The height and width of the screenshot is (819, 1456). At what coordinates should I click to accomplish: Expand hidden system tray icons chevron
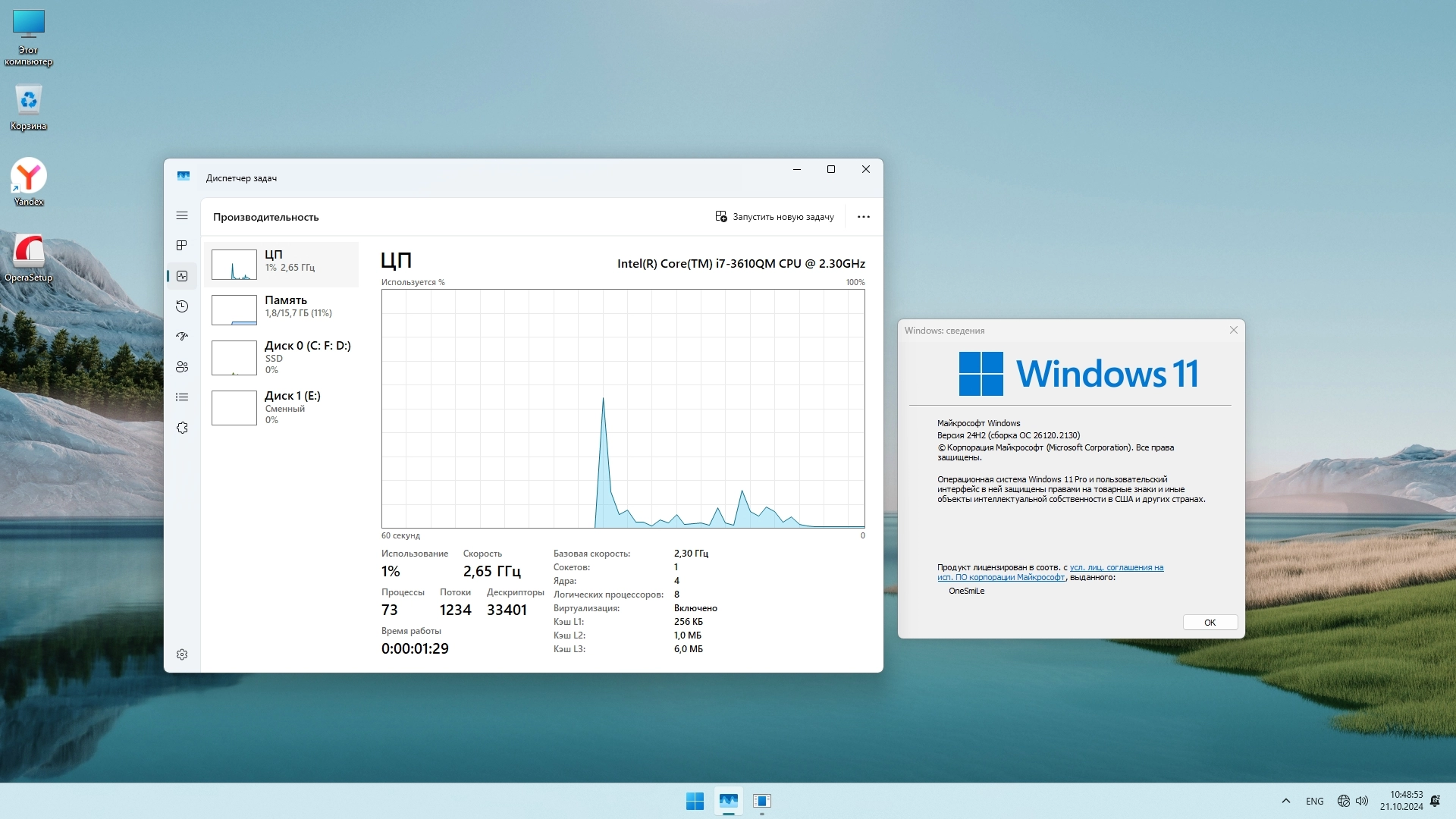[1285, 801]
